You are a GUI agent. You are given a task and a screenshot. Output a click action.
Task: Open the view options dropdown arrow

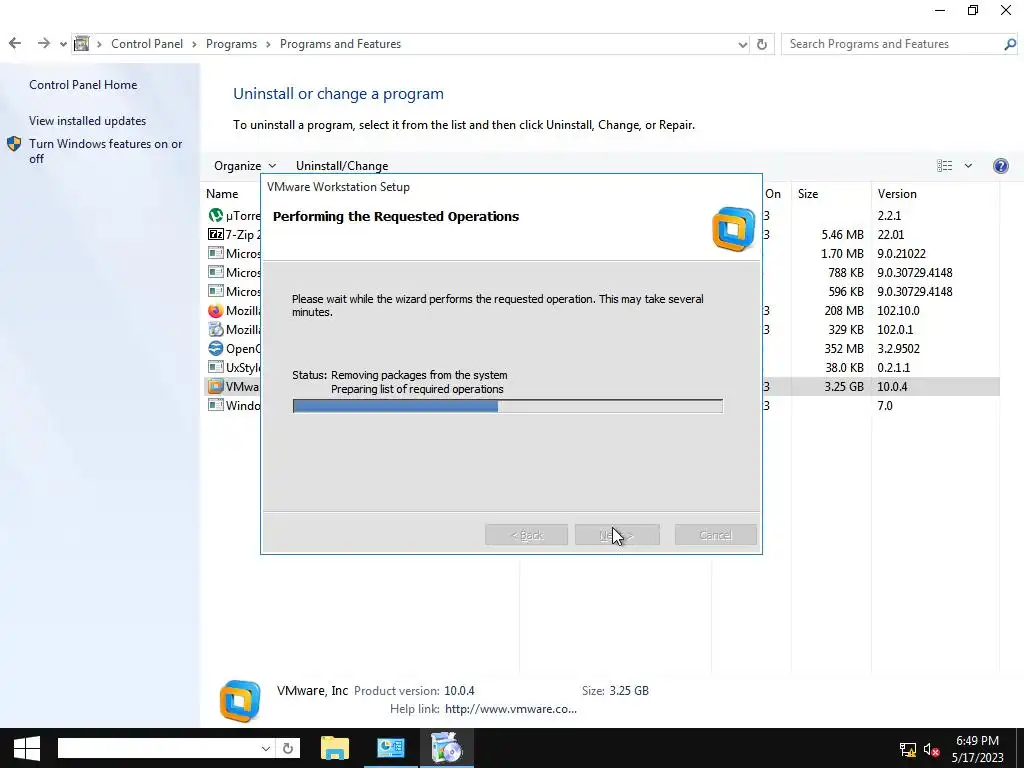click(x=968, y=166)
